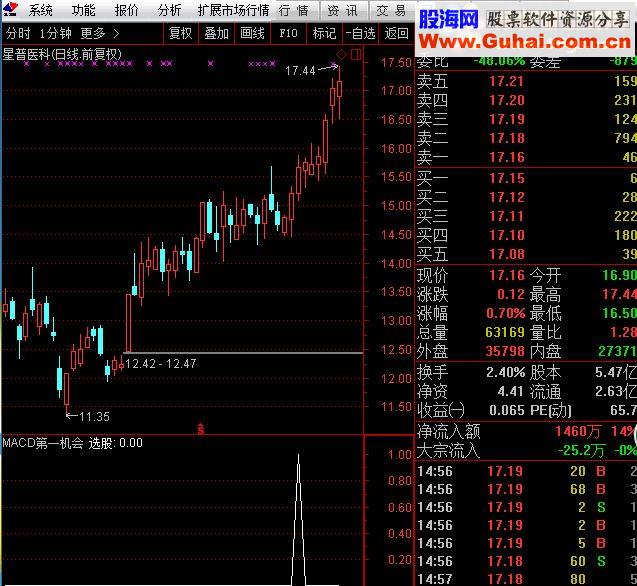
Task: Click the 返回 button
Action: [x=396, y=33]
